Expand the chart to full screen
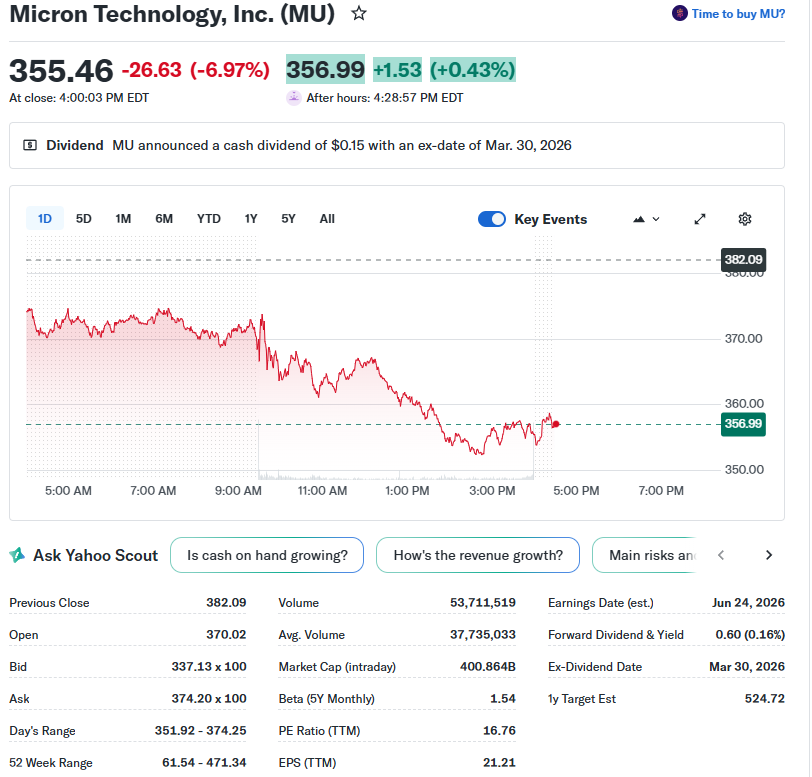 pos(700,219)
